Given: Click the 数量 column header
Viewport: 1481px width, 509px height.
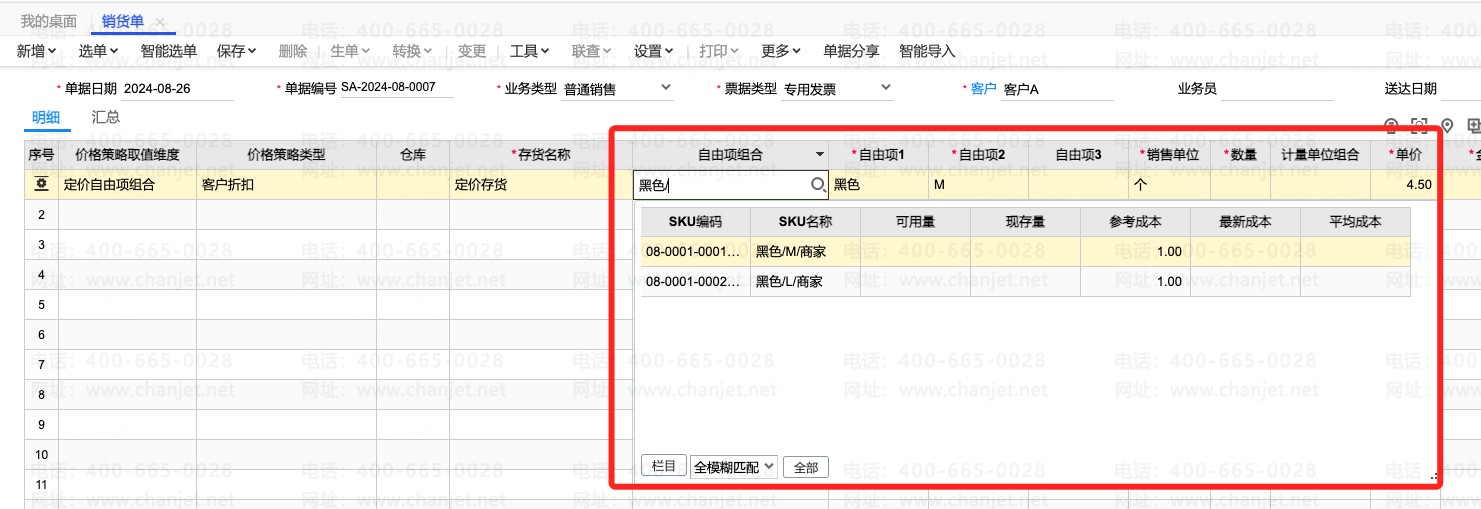Looking at the screenshot, I should pos(1240,155).
